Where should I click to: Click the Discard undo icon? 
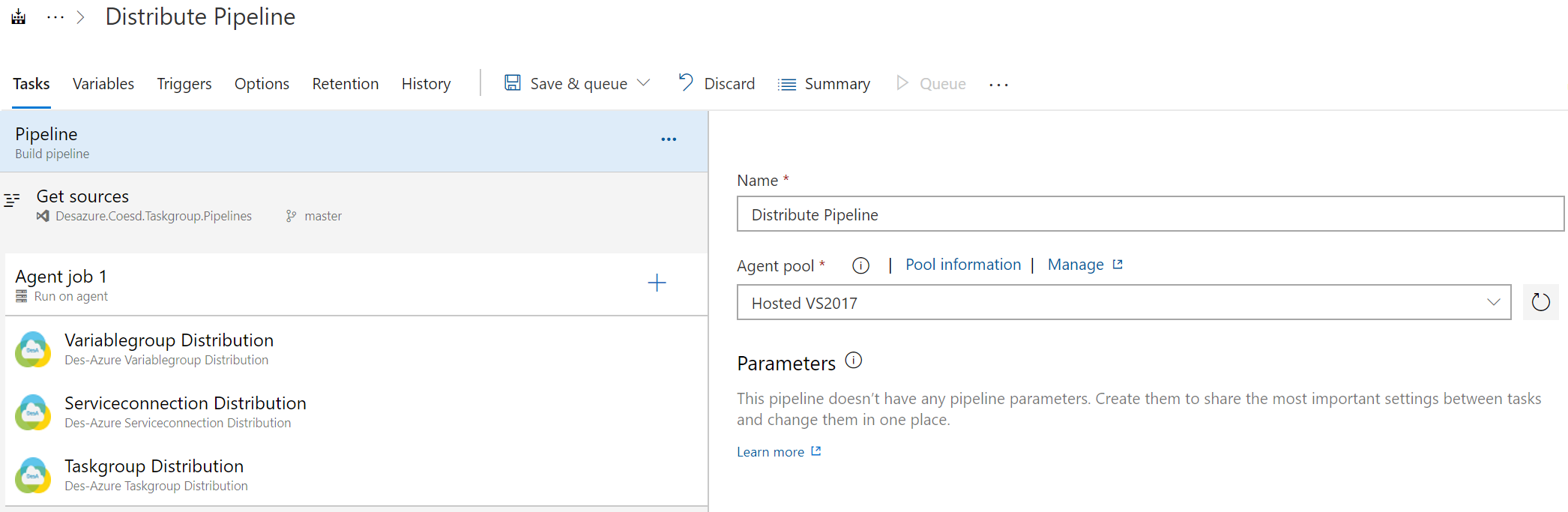[x=686, y=82]
